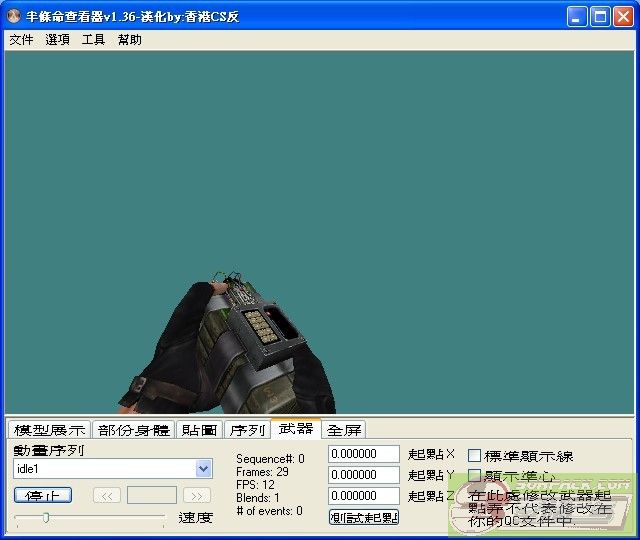The height and width of the screenshot is (540, 640).
Task: Expand the idle1 animation sequence dropdown
Action: tap(204, 469)
